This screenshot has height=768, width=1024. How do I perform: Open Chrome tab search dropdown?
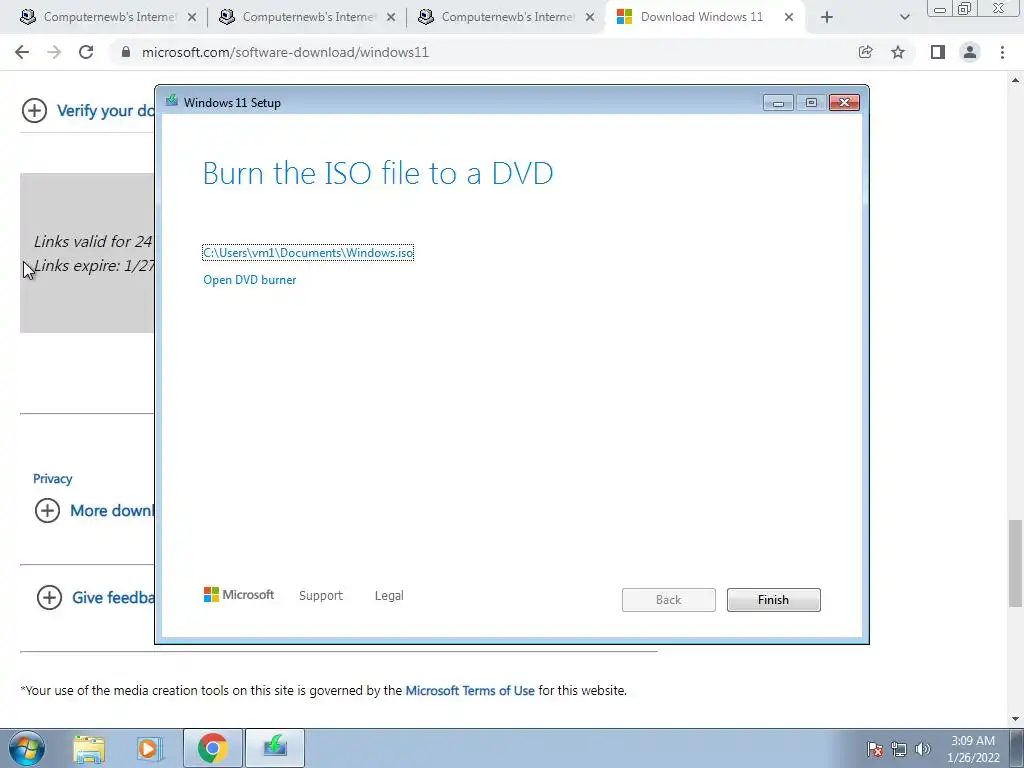[904, 18]
